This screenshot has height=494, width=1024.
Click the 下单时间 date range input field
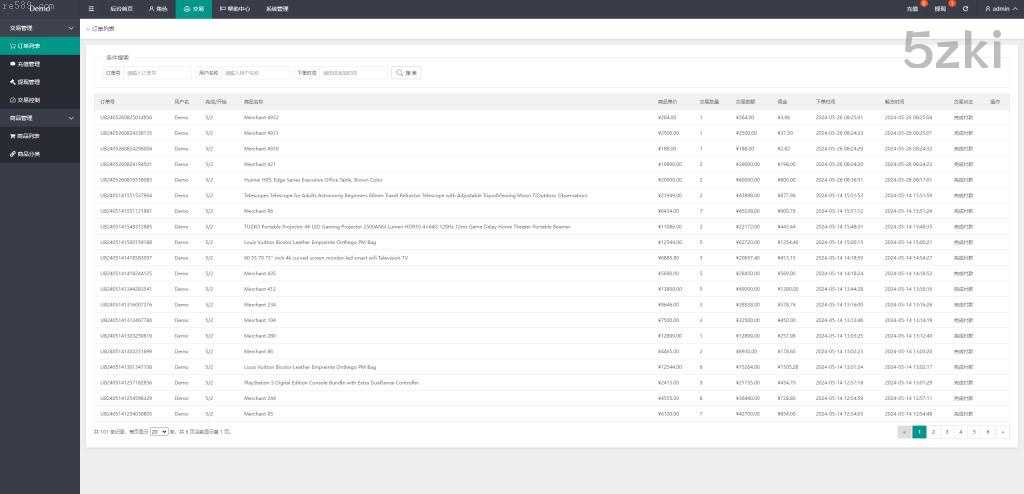353,73
